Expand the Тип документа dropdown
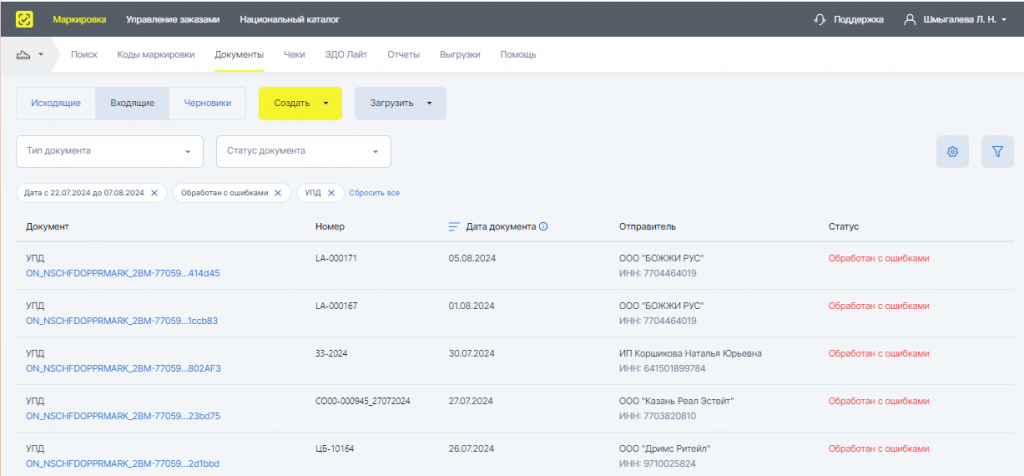This screenshot has height=476, width=1024. [x=110, y=151]
